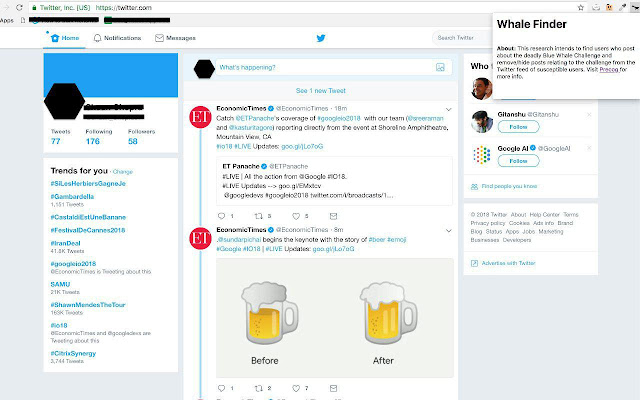
Task: Click the profile avatar hexagon in sidebar
Action: coord(64,101)
